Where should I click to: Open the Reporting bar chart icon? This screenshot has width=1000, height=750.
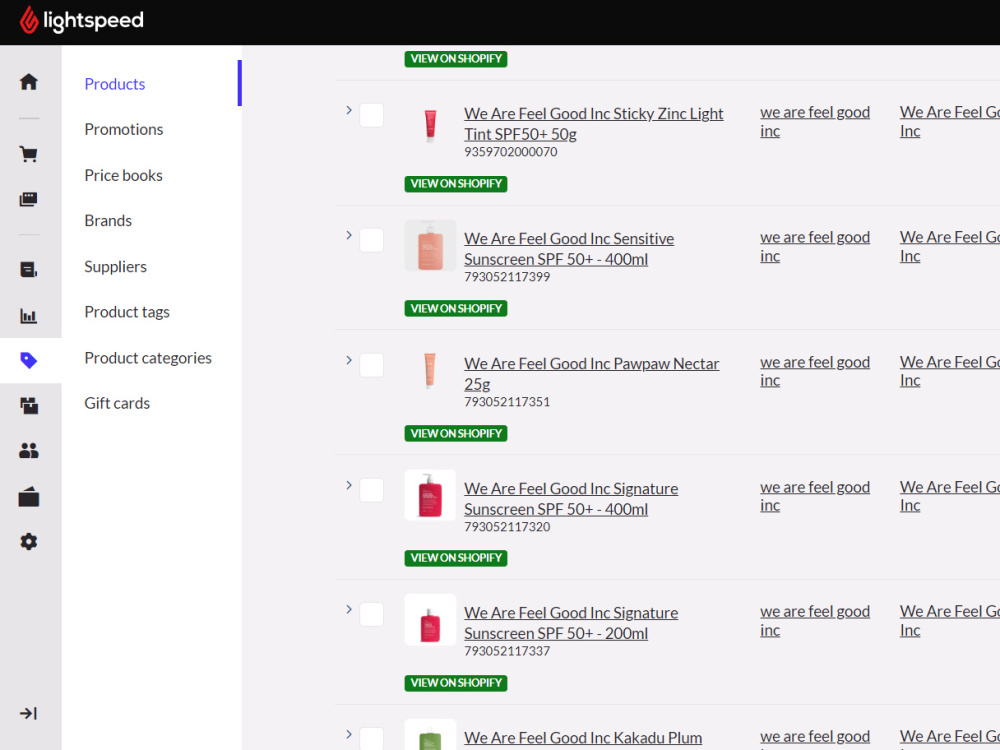pyautogui.click(x=29, y=316)
